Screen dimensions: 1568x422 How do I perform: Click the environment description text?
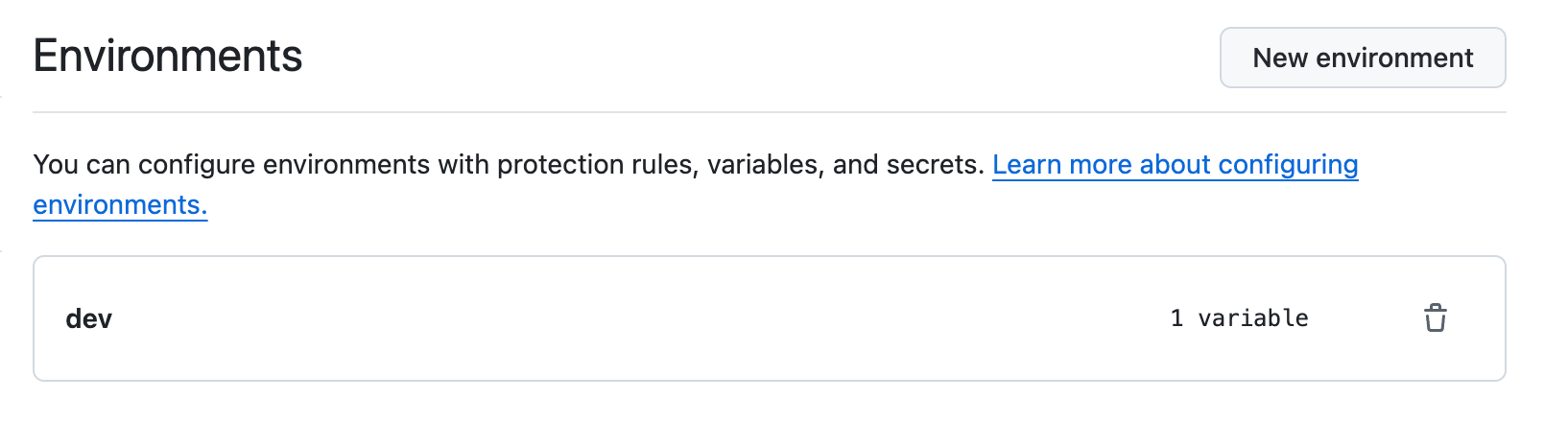509,165
